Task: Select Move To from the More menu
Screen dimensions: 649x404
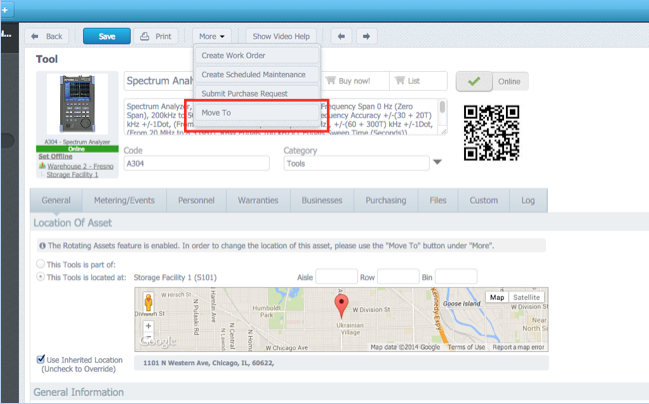Action: click(x=216, y=113)
